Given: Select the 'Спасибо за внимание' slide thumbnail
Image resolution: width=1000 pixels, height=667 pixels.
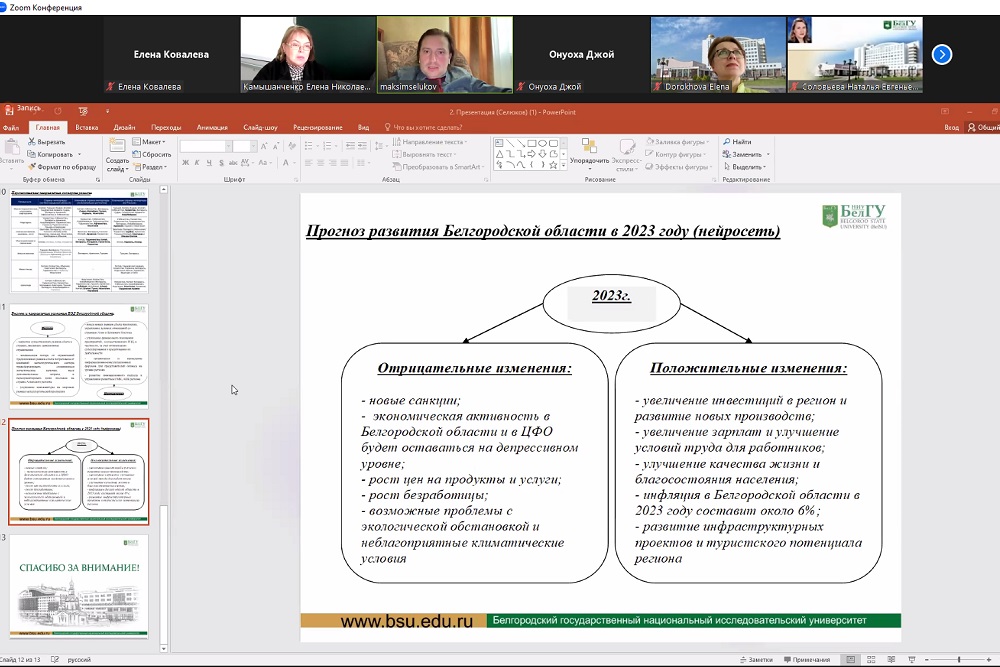Looking at the screenshot, I should click(x=79, y=587).
